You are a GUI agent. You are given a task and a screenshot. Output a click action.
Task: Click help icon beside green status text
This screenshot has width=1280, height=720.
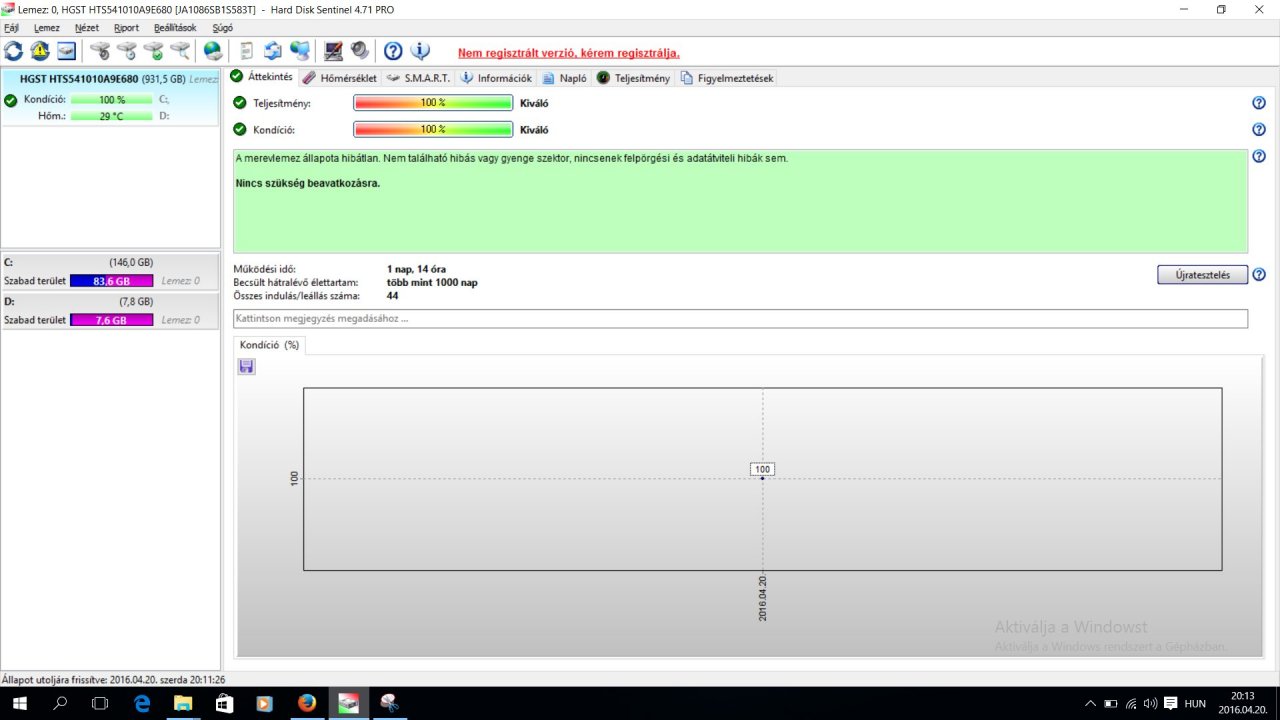(x=1259, y=156)
